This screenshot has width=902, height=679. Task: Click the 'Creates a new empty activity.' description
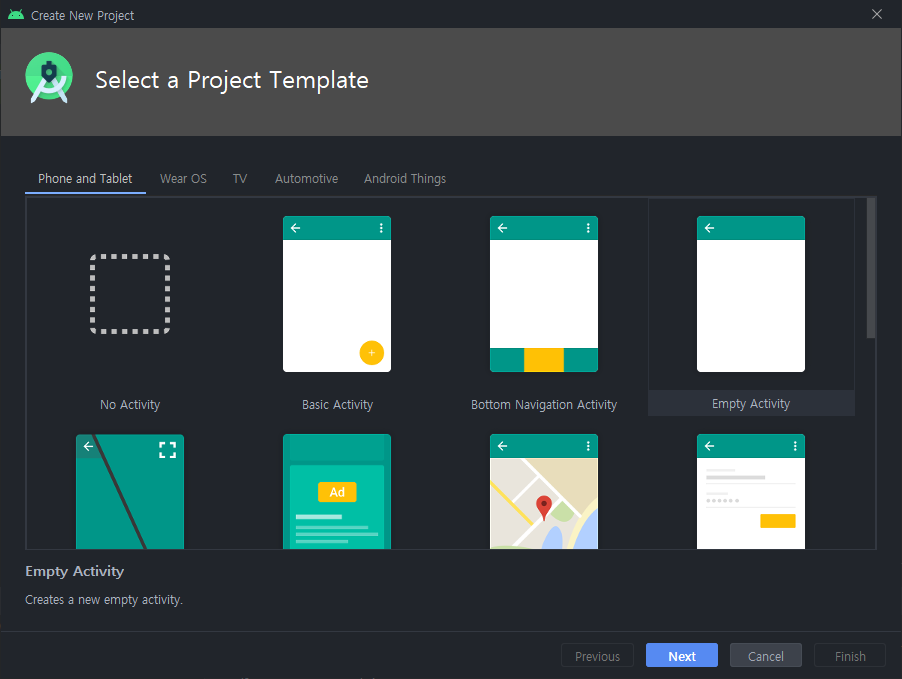pos(104,600)
